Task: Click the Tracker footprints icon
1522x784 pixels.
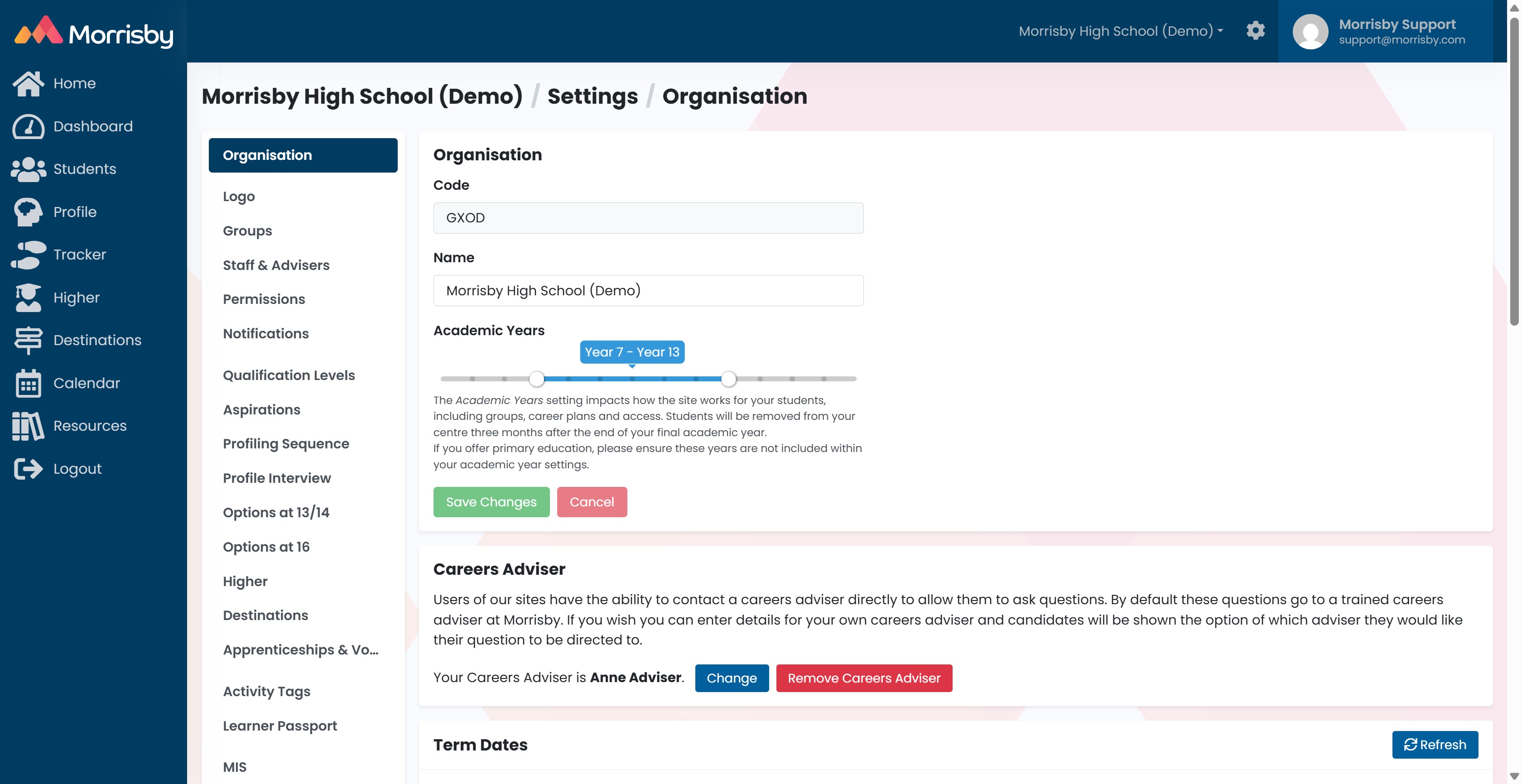Action: [28, 255]
